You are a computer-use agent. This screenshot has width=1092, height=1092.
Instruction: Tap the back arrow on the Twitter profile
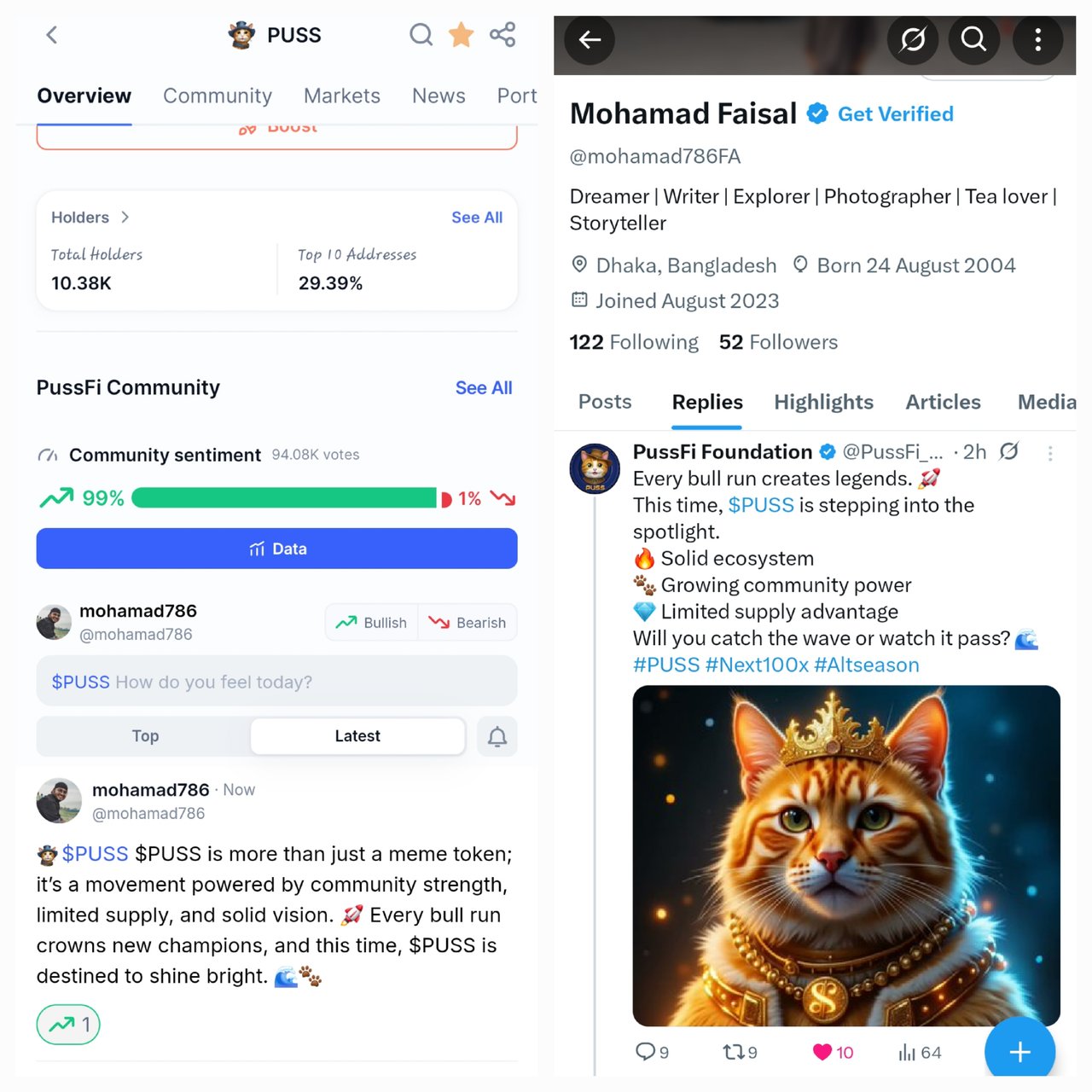(x=590, y=39)
